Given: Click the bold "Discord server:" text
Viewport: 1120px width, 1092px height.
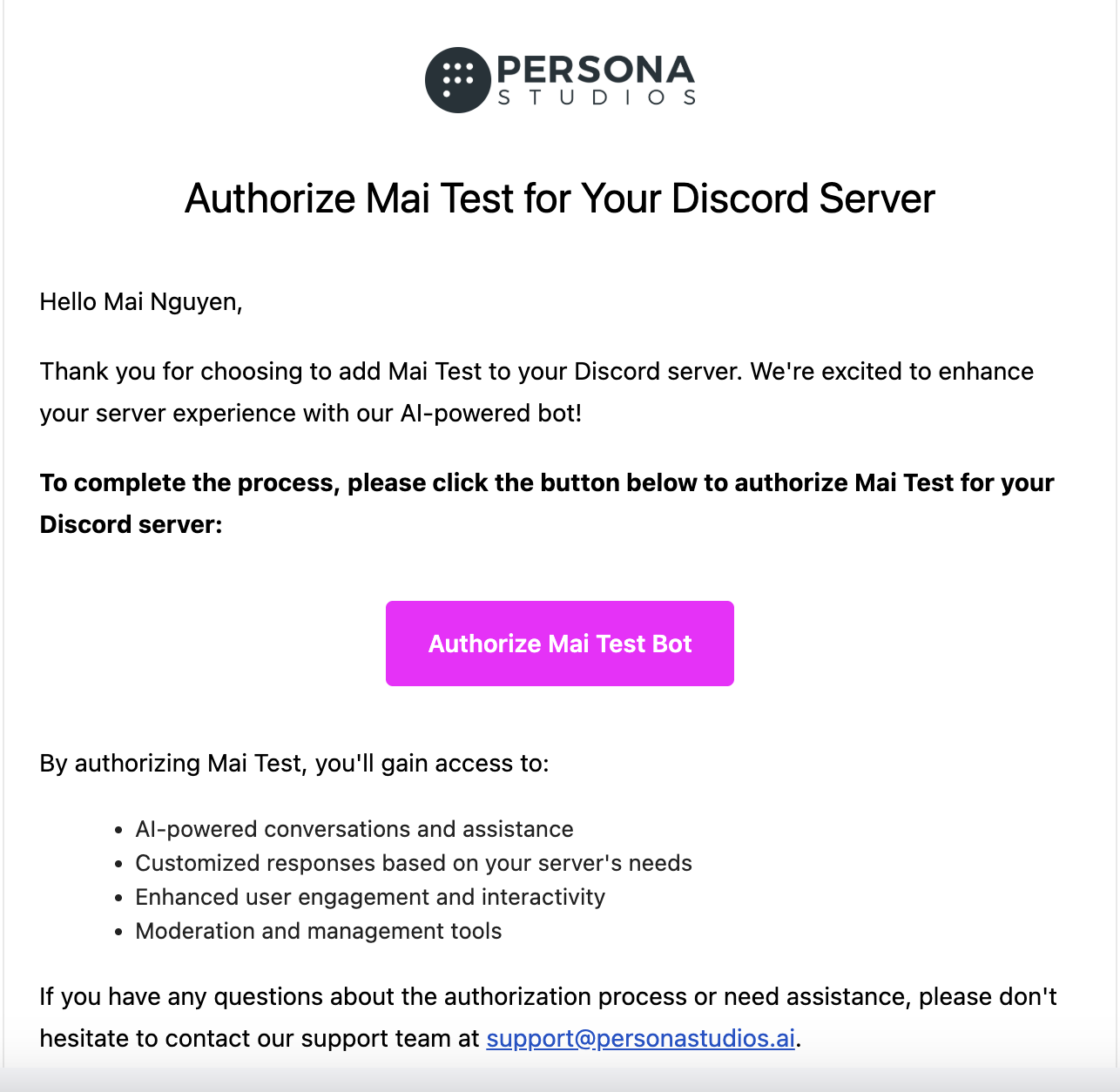Looking at the screenshot, I should point(132,524).
